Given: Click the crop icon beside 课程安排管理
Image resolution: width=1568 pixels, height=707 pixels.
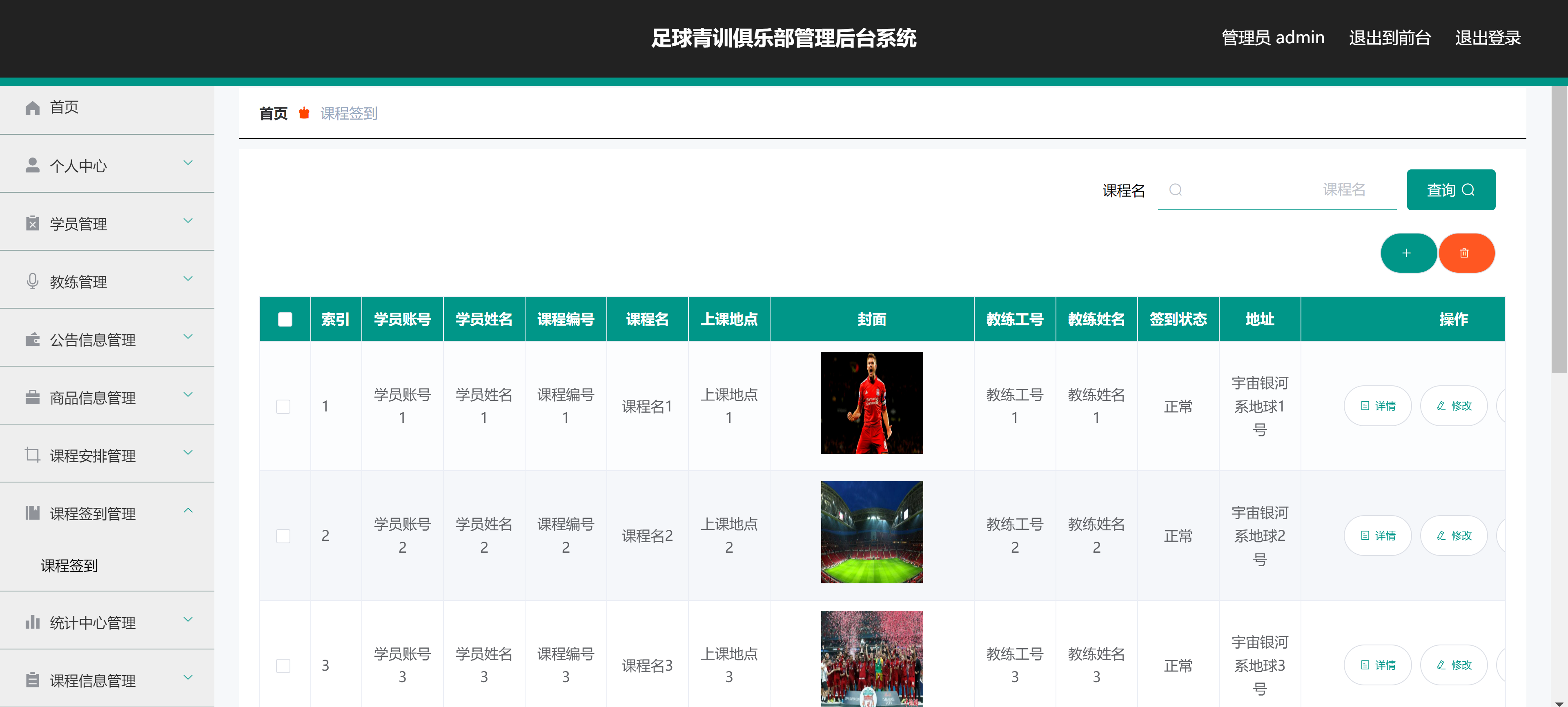Looking at the screenshot, I should click(33, 455).
